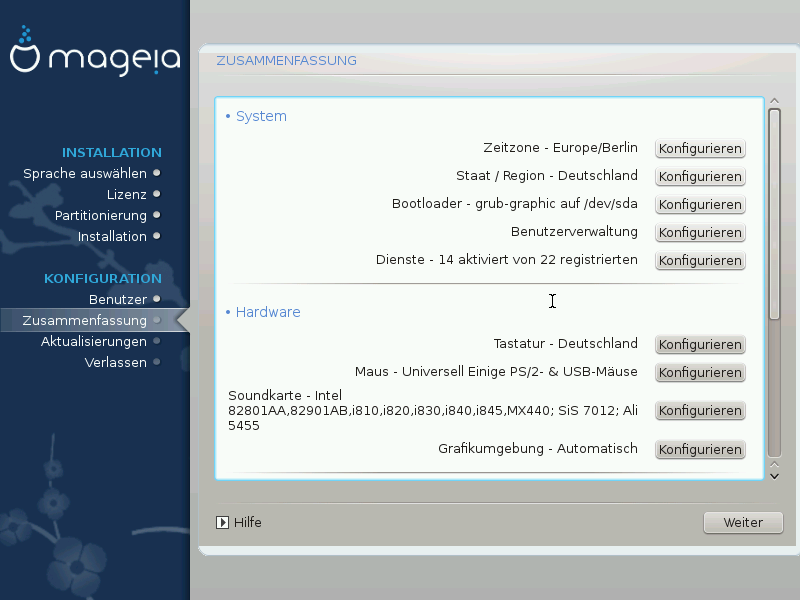Click the text Zeitzone - Europe/Berlin
800x600 pixels.
pos(560,148)
